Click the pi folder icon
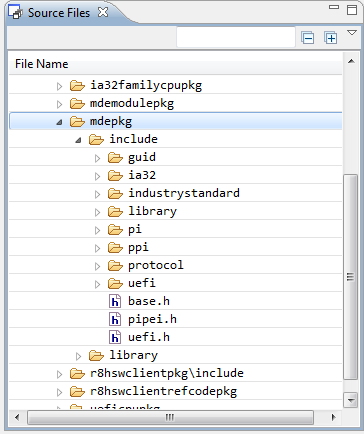 [x=115, y=230]
